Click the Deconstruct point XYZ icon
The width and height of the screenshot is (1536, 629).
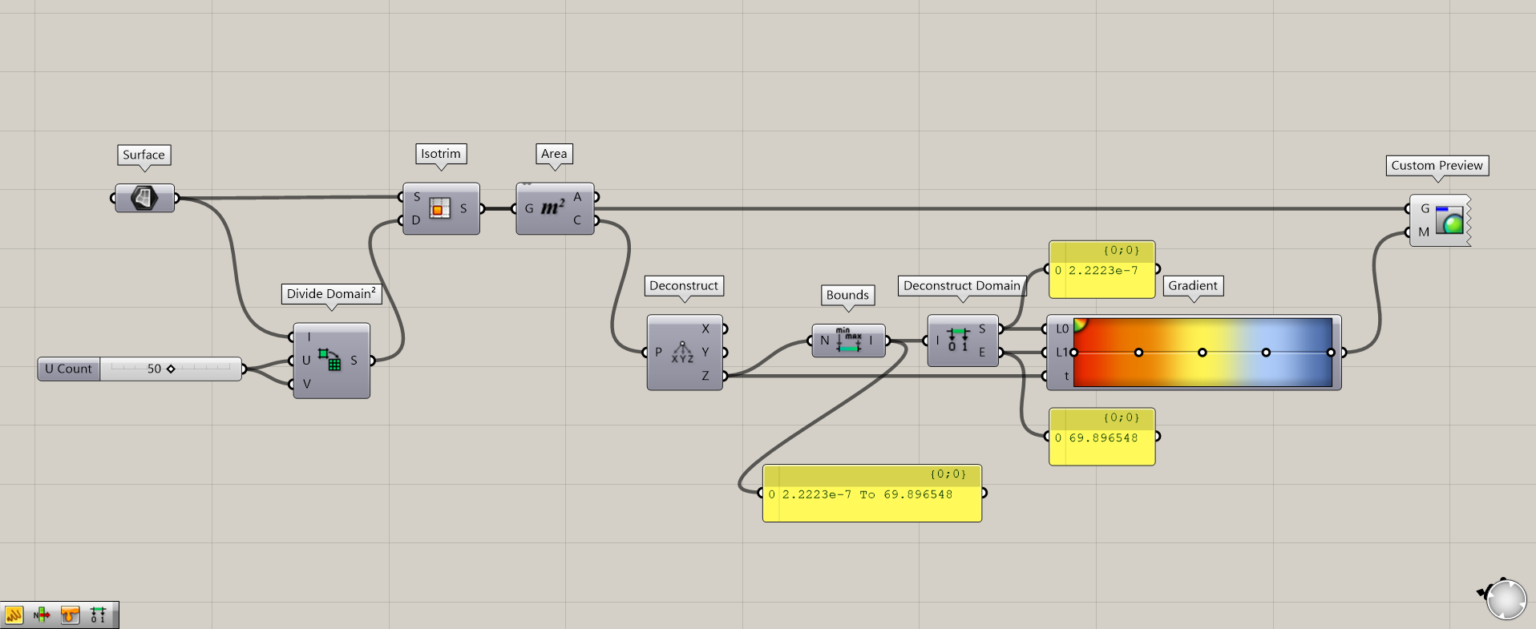click(682, 352)
